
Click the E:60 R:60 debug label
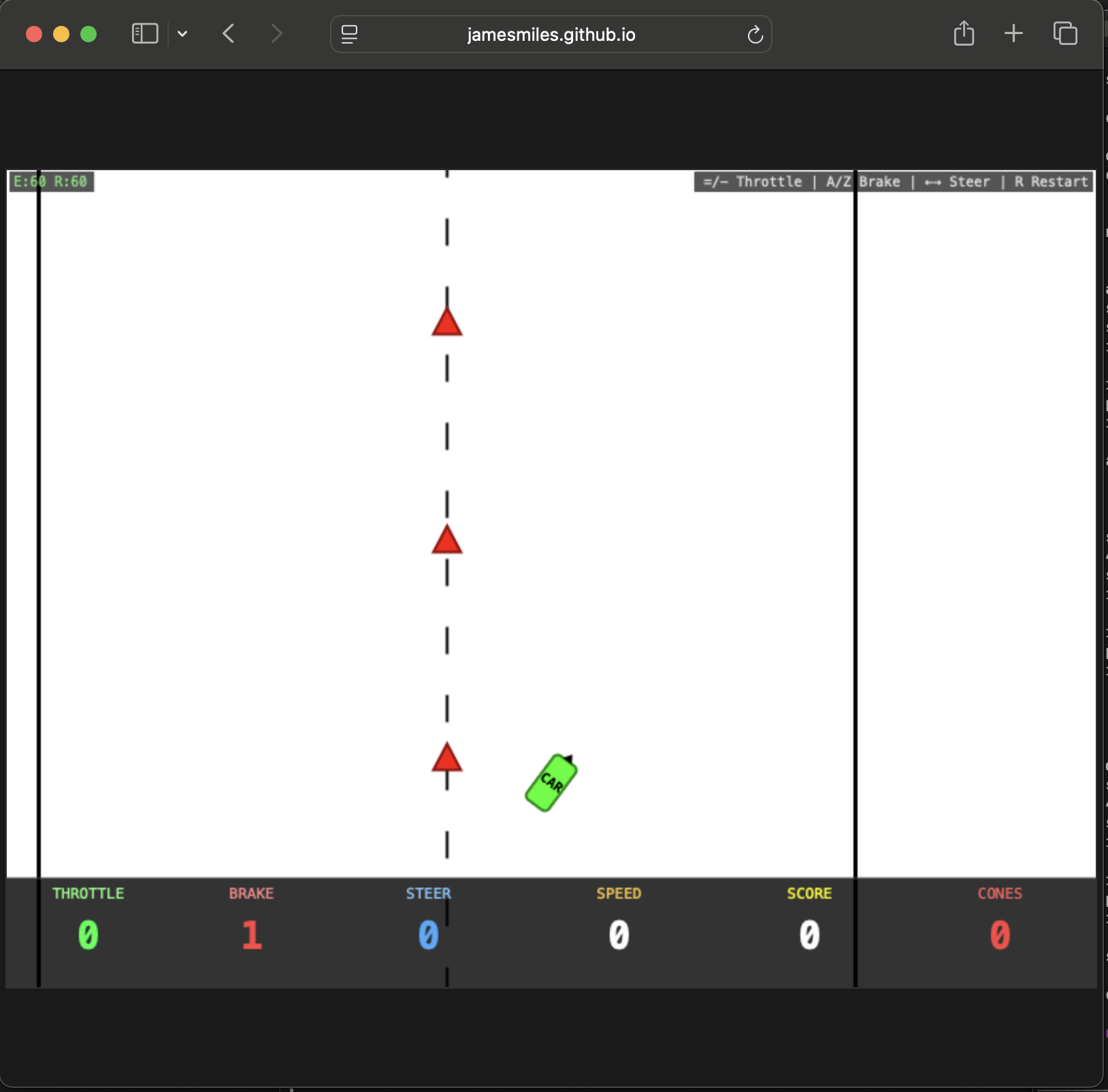(51, 182)
